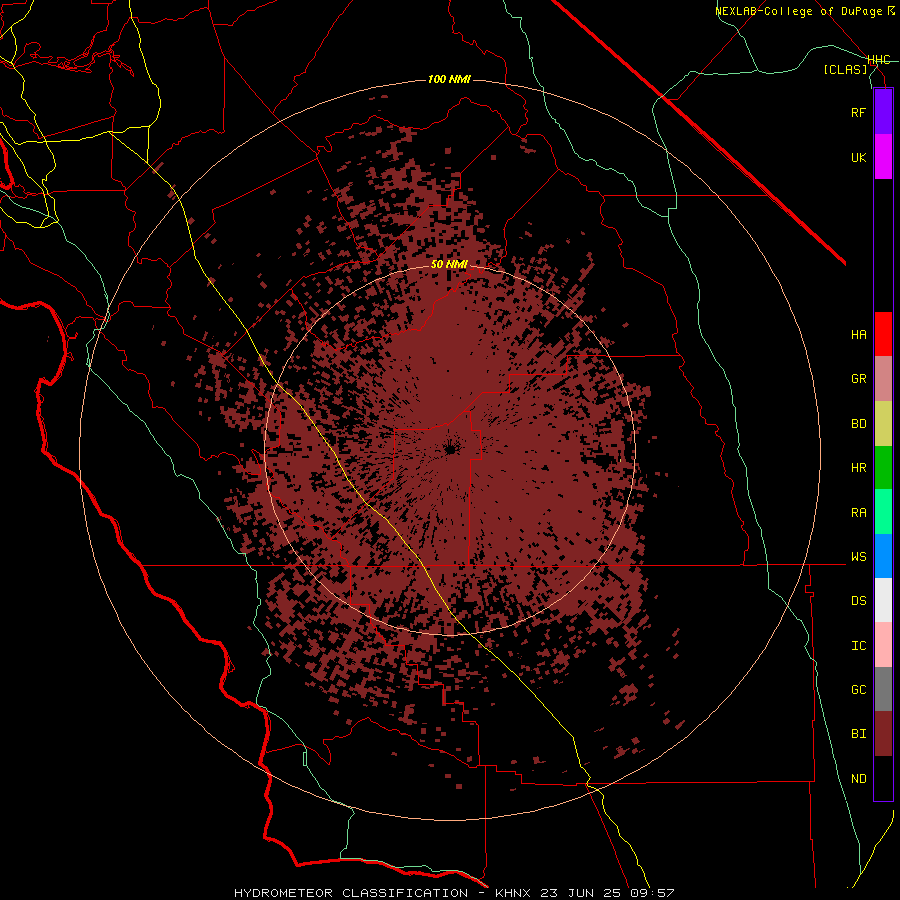Click the HYDROMETEOR CLASSIFICATION caption
The image size is (900, 900).
coord(351,893)
